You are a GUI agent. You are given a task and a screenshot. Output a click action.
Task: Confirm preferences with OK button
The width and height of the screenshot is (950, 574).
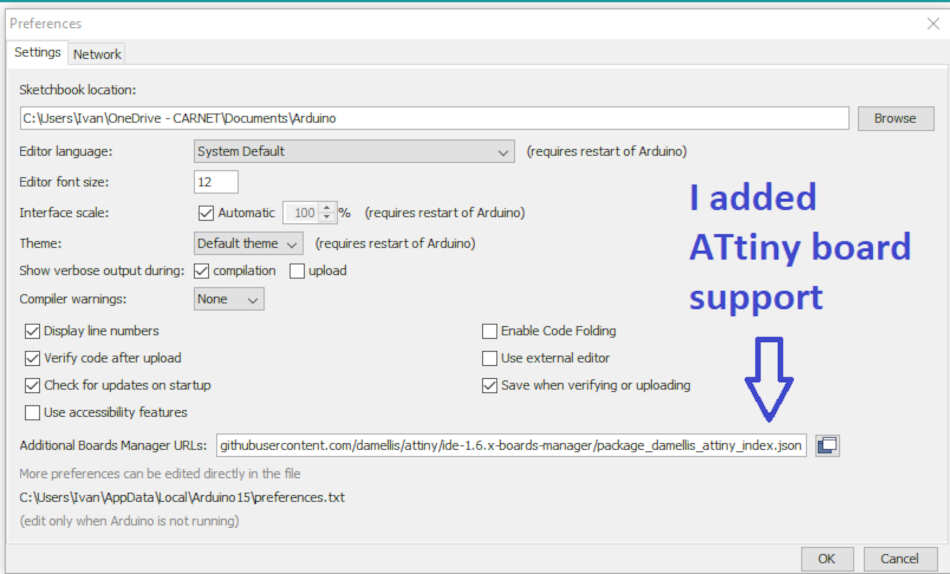coord(827,558)
